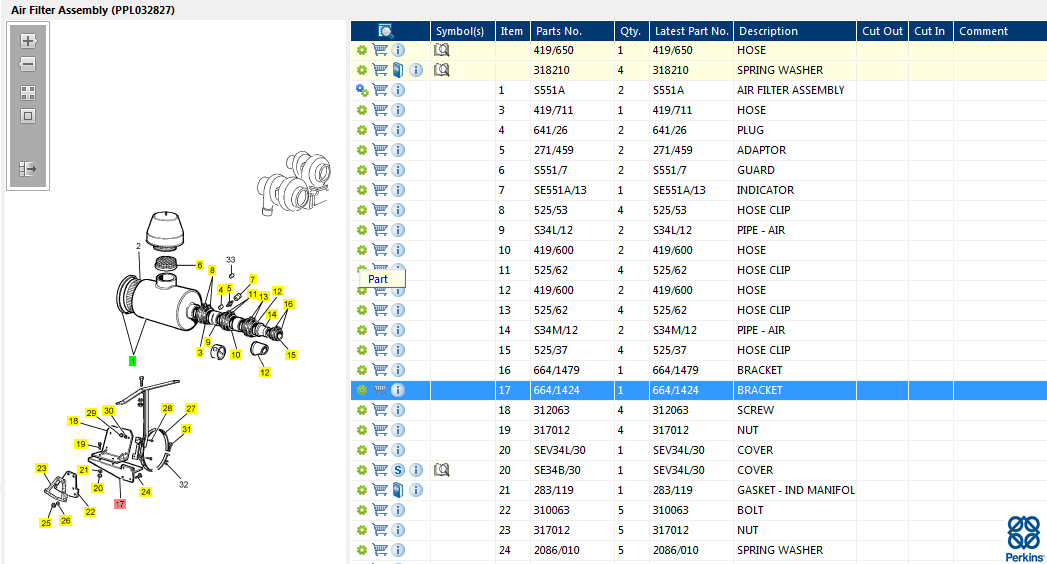Sort by the Description column header
The width and height of the screenshot is (1047, 564).
[769, 31]
